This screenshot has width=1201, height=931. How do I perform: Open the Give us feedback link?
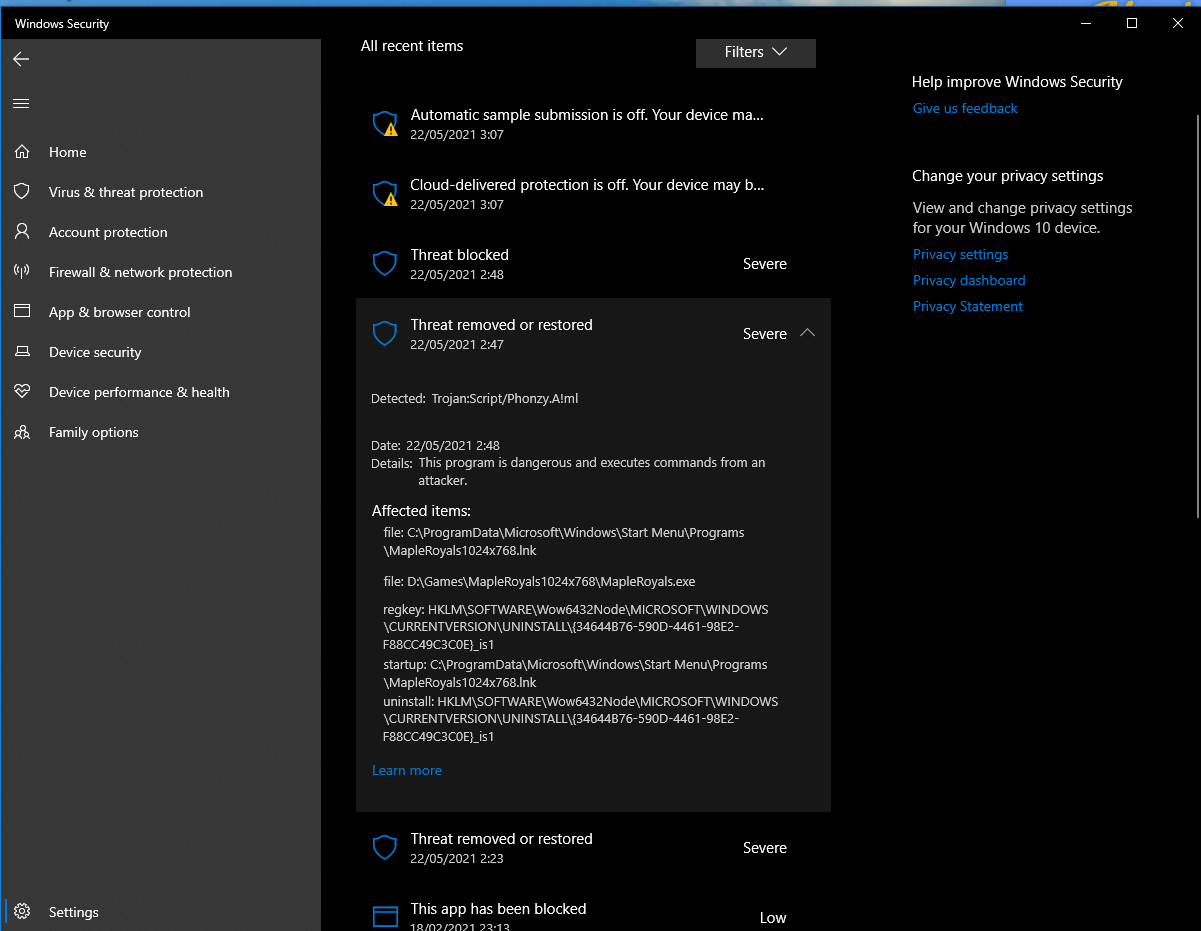click(x=964, y=108)
